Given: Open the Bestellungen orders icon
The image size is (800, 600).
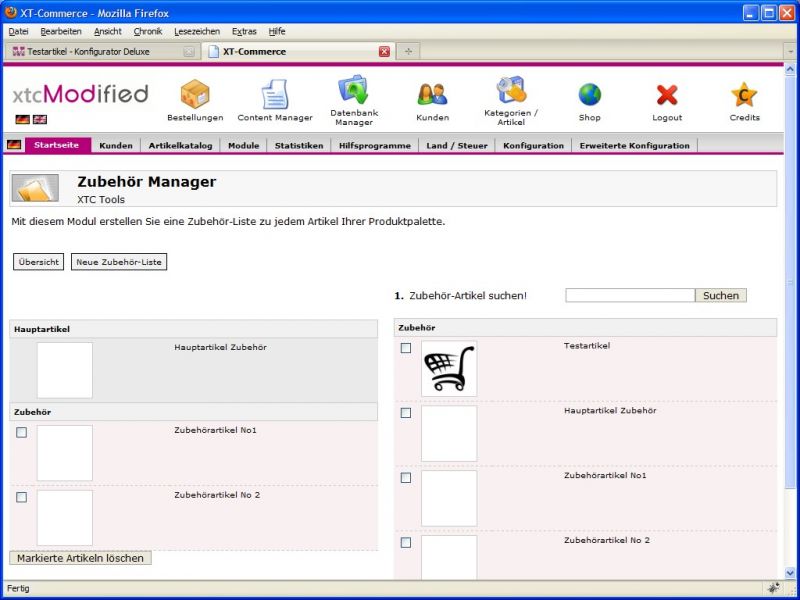Looking at the screenshot, I should click(x=195, y=94).
